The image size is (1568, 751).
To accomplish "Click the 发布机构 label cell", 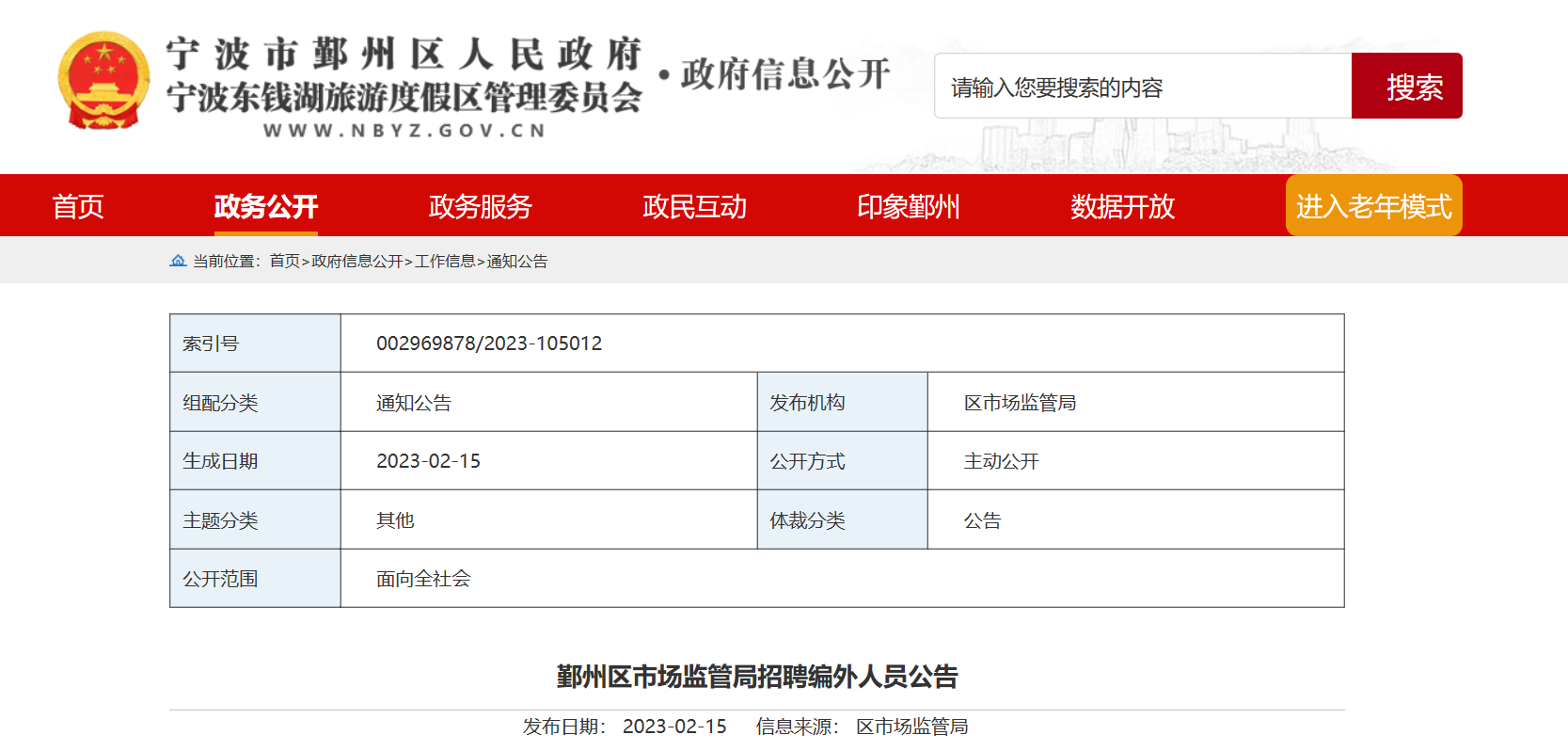I will point(842,402).
